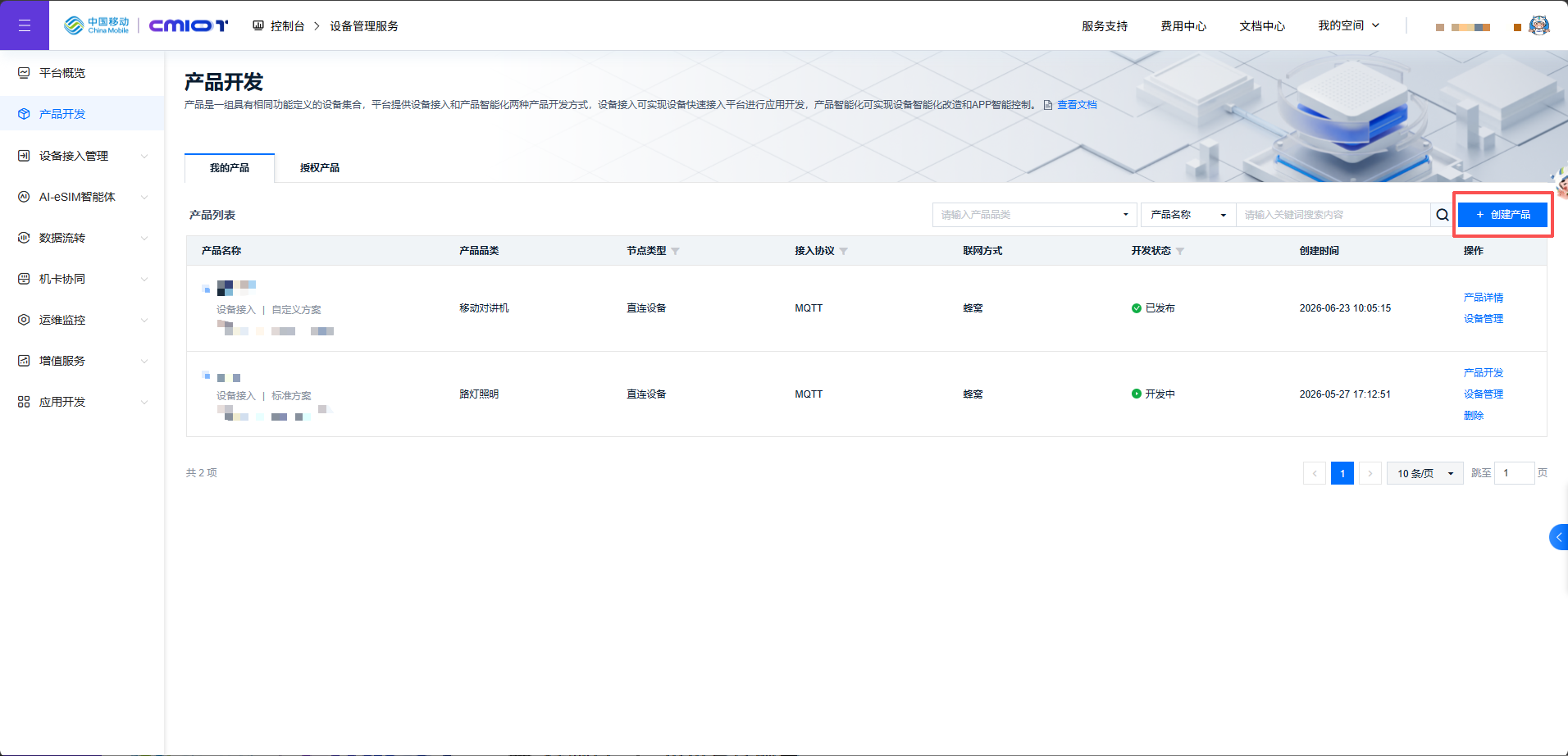Expand 增值服务 submenu chevron
Viewport: 1568px width, 756px height.
click(x=144, y=361)
